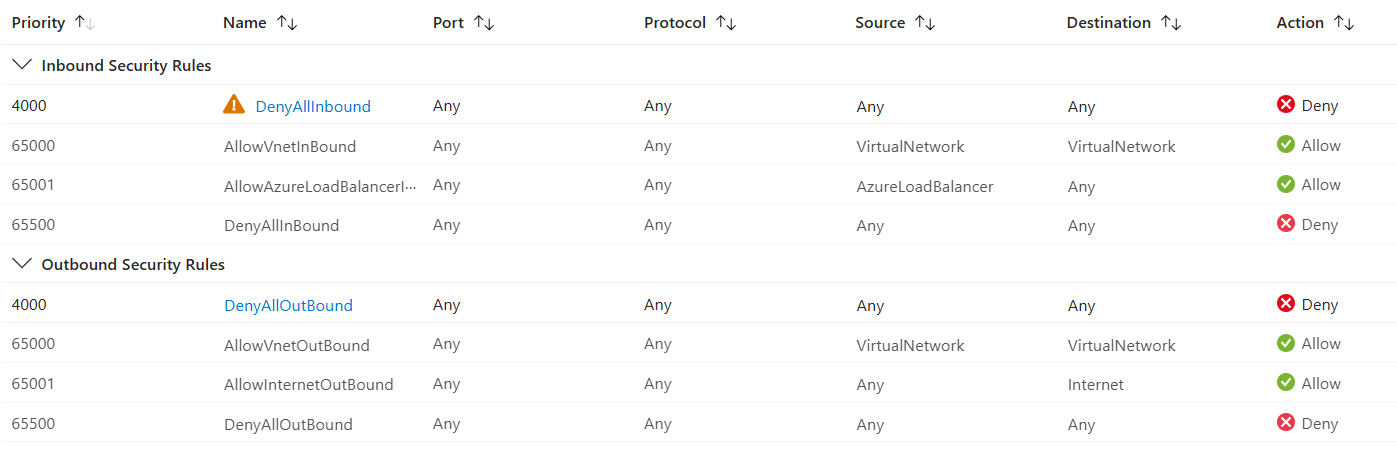Click Allow icon on AllowInternetOutBound row

click(1286, 383)
